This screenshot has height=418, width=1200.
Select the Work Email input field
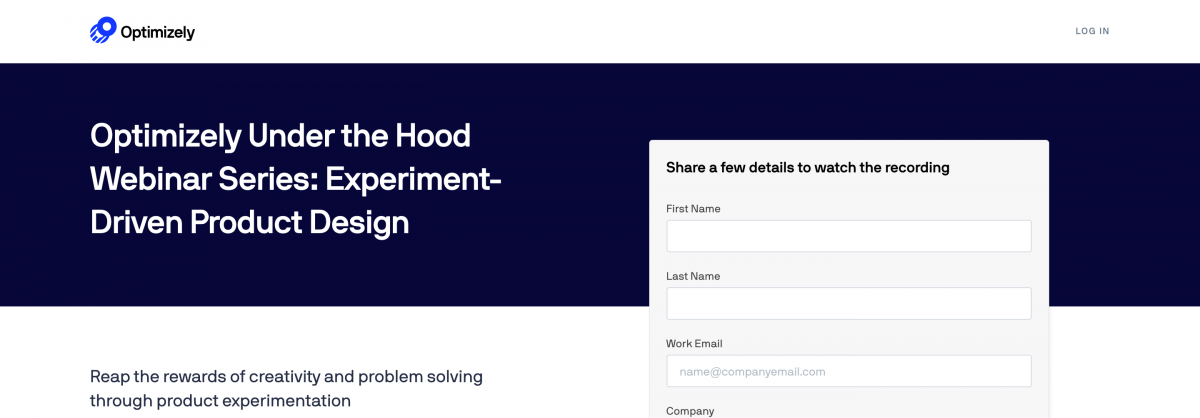click(x=849, y=371)
